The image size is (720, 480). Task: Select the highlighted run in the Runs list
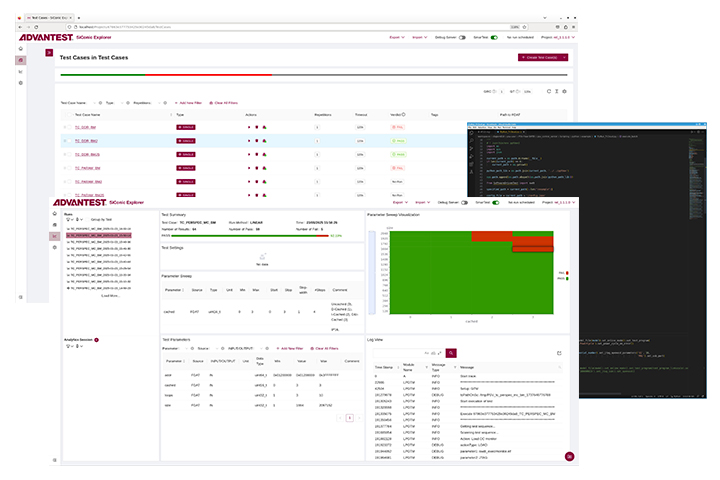(99, 235)
